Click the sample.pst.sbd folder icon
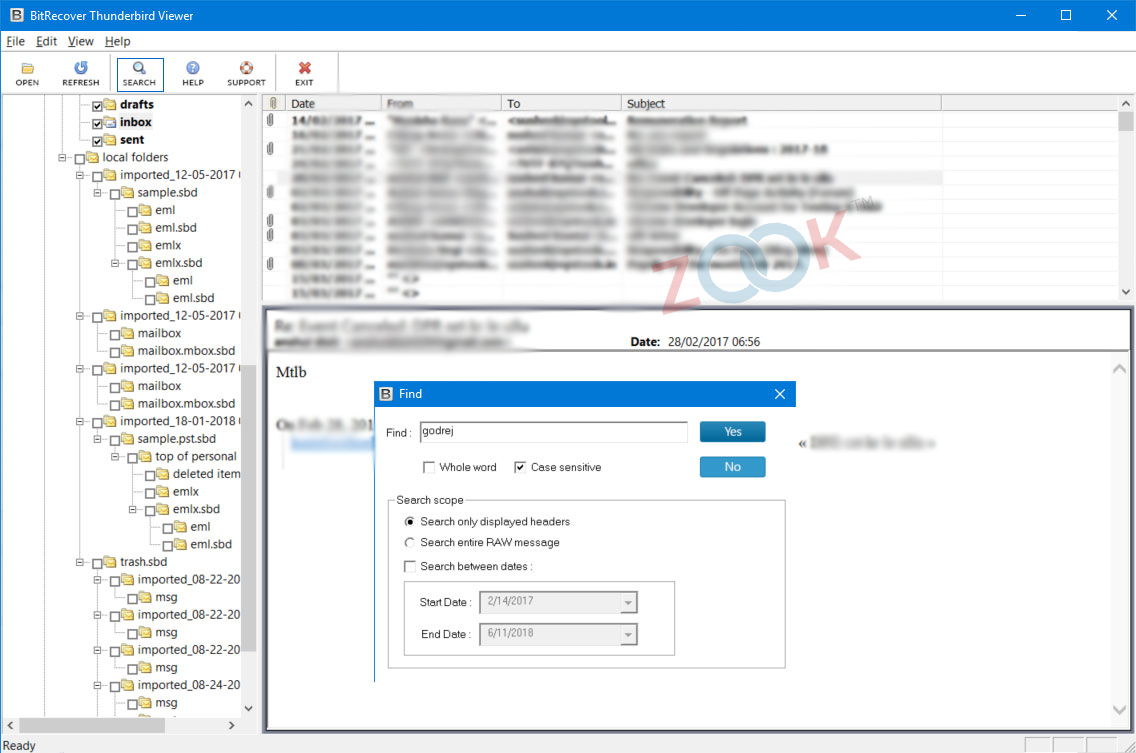1136x753 pixels. click(127, 438)
